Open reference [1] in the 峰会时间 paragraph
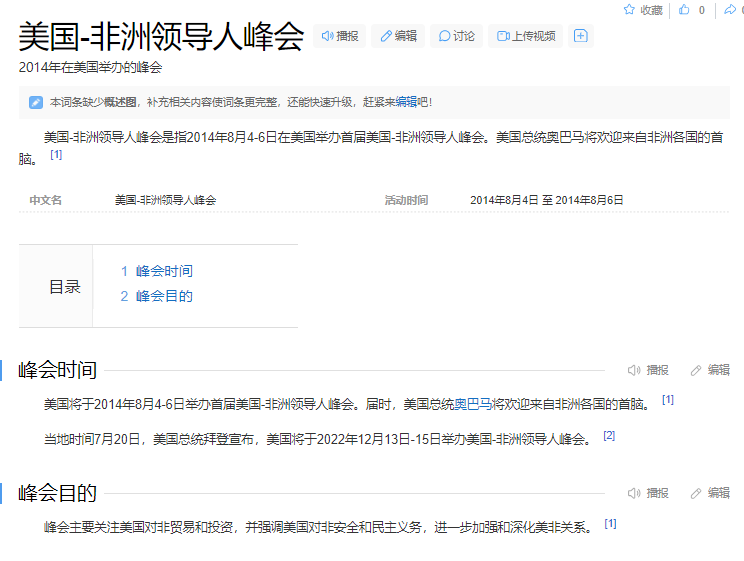This screenshot has height=561, width=744. click(668, 400)
